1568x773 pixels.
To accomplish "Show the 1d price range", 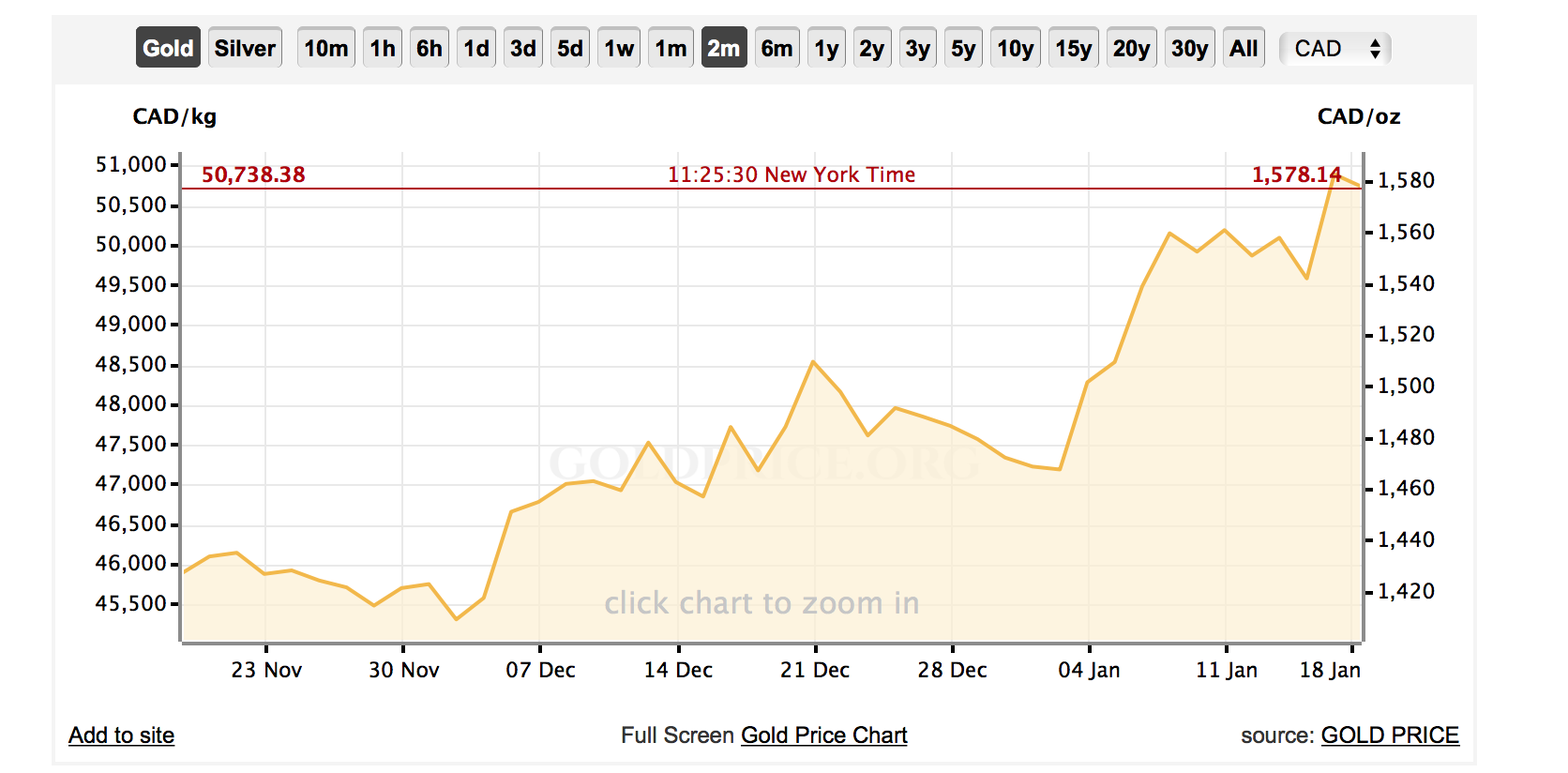I will 476,49.
